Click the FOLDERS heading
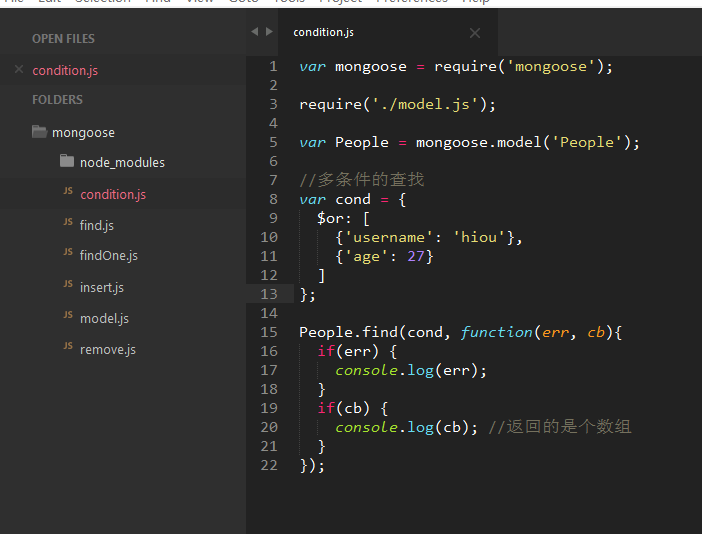 click(x=57, y=99)
